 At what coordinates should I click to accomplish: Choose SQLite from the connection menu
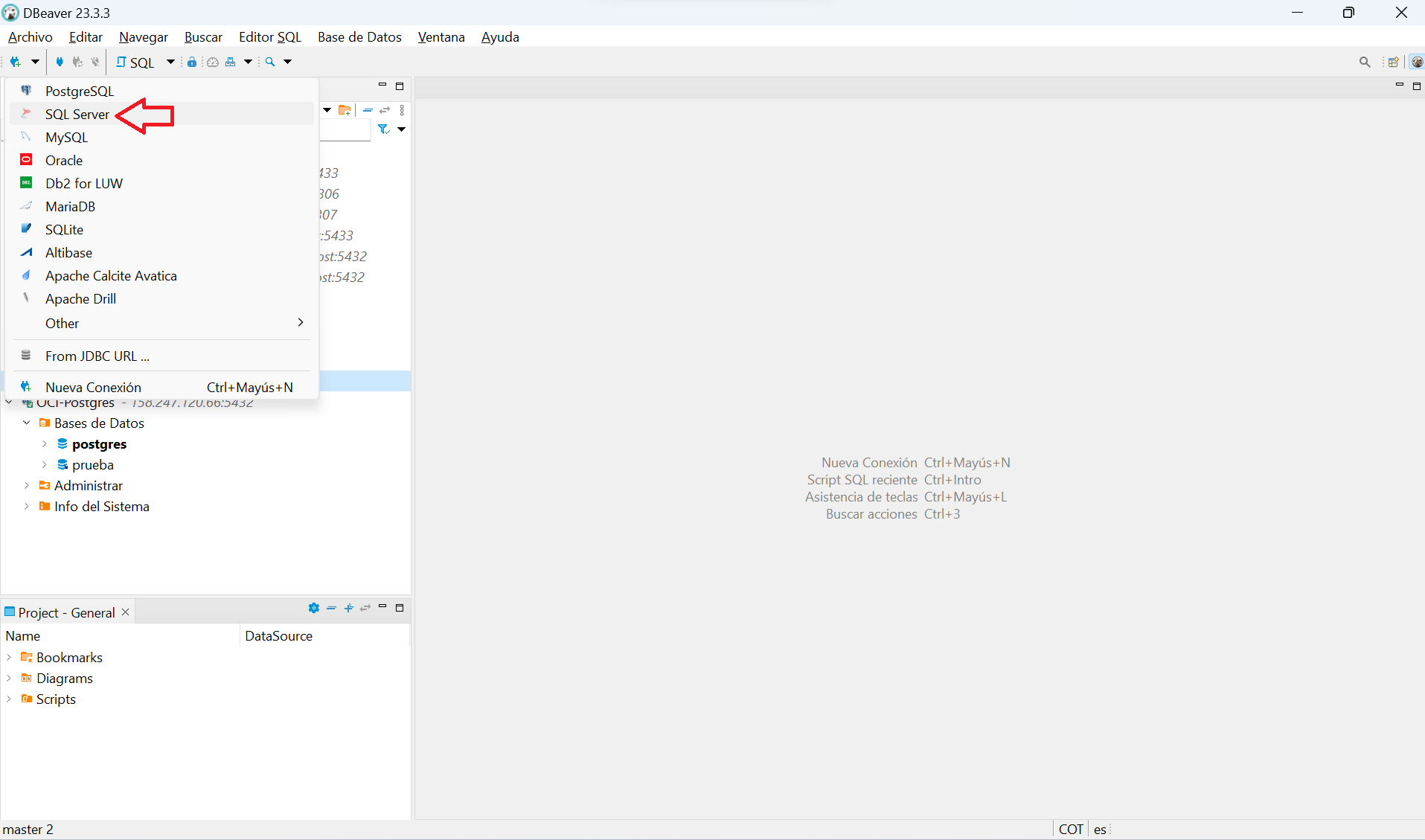point(161,229)
